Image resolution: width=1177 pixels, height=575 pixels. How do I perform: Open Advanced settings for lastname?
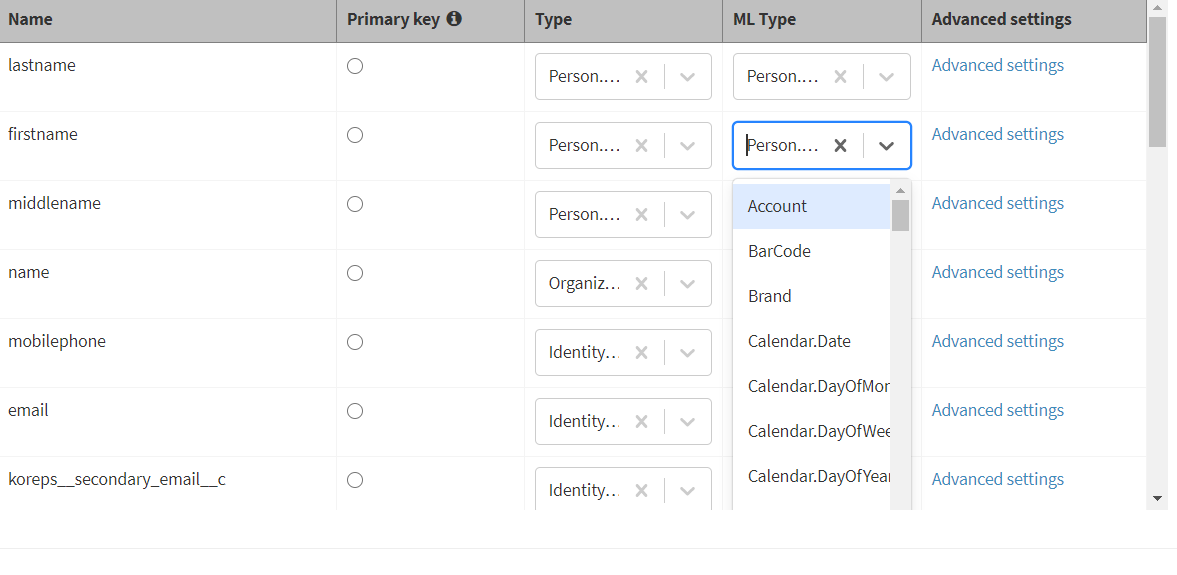997,65
